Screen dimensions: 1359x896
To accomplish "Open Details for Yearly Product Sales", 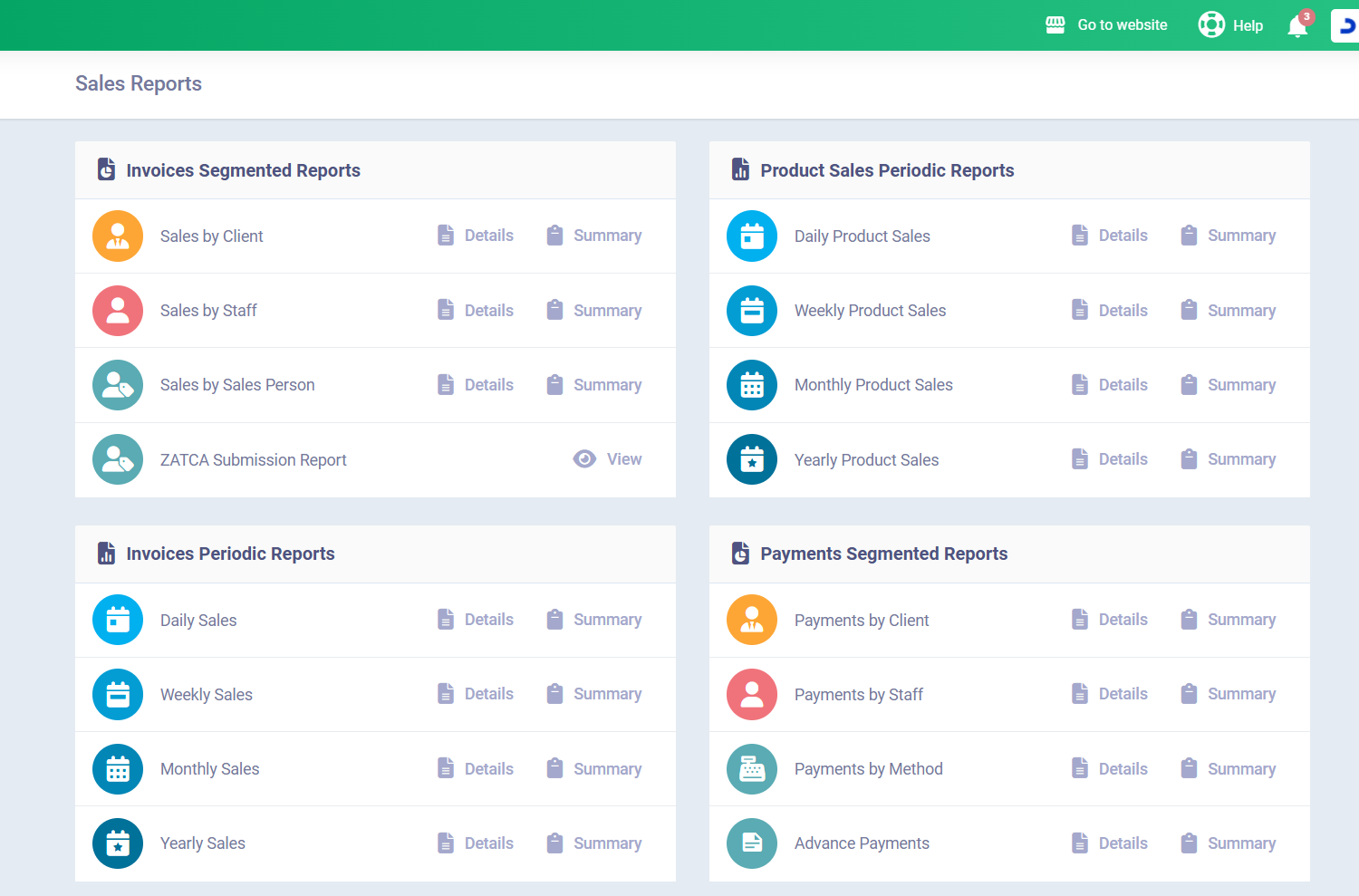I will [x=1110, y=459].
